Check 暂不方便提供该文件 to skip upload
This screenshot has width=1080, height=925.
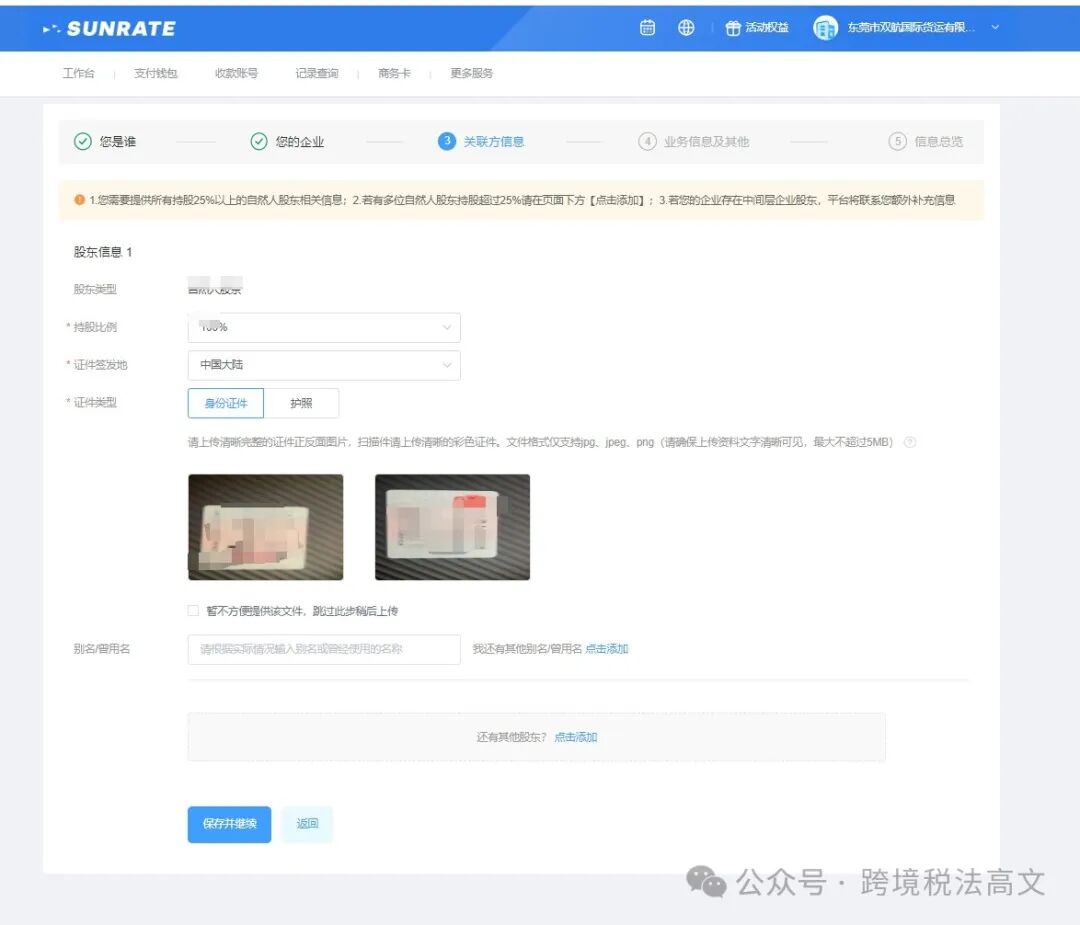coord(192,610)
